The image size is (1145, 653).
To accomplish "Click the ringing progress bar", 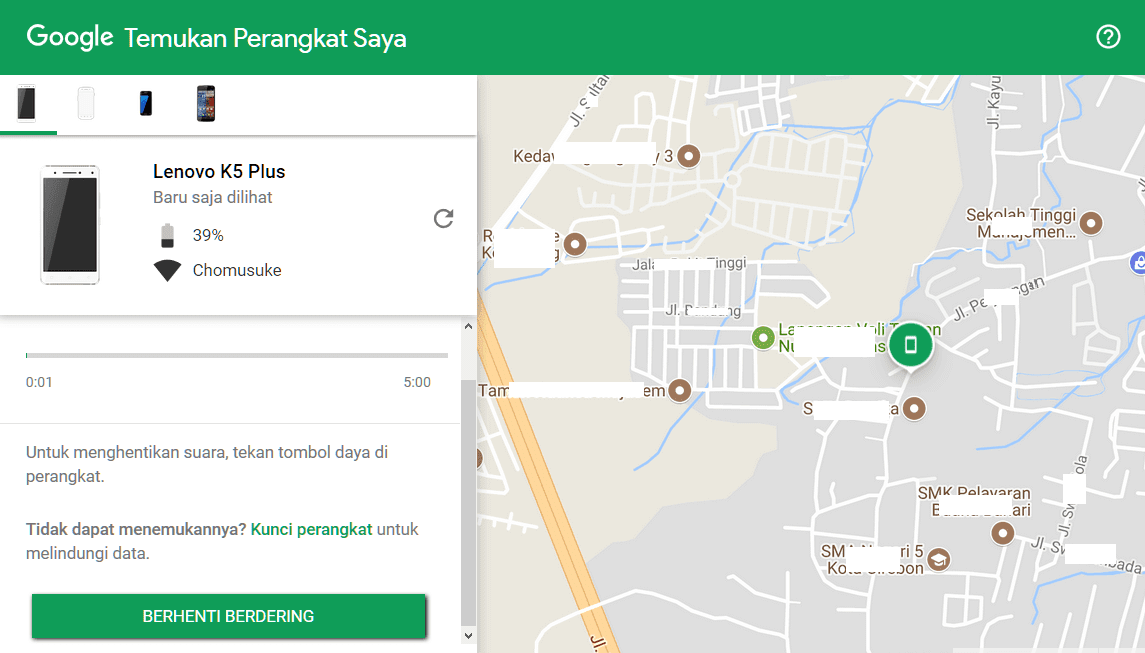I will (237, 356).
